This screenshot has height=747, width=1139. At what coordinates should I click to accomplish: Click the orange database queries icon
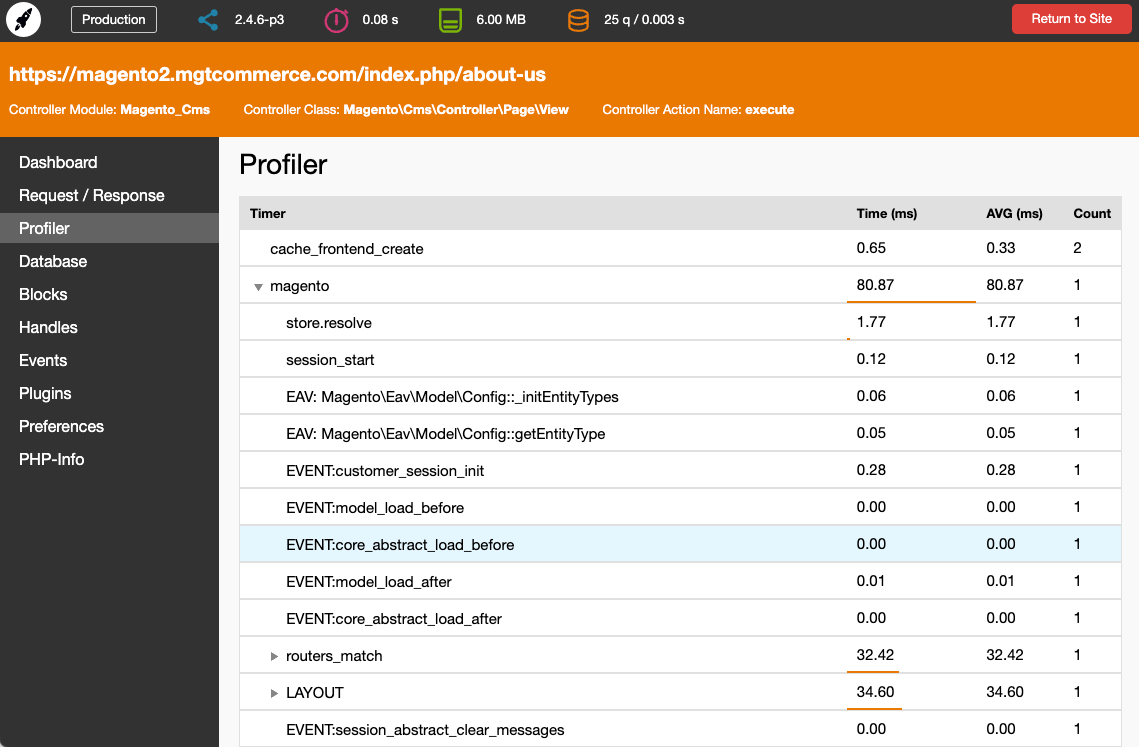[x=578, y=20]
